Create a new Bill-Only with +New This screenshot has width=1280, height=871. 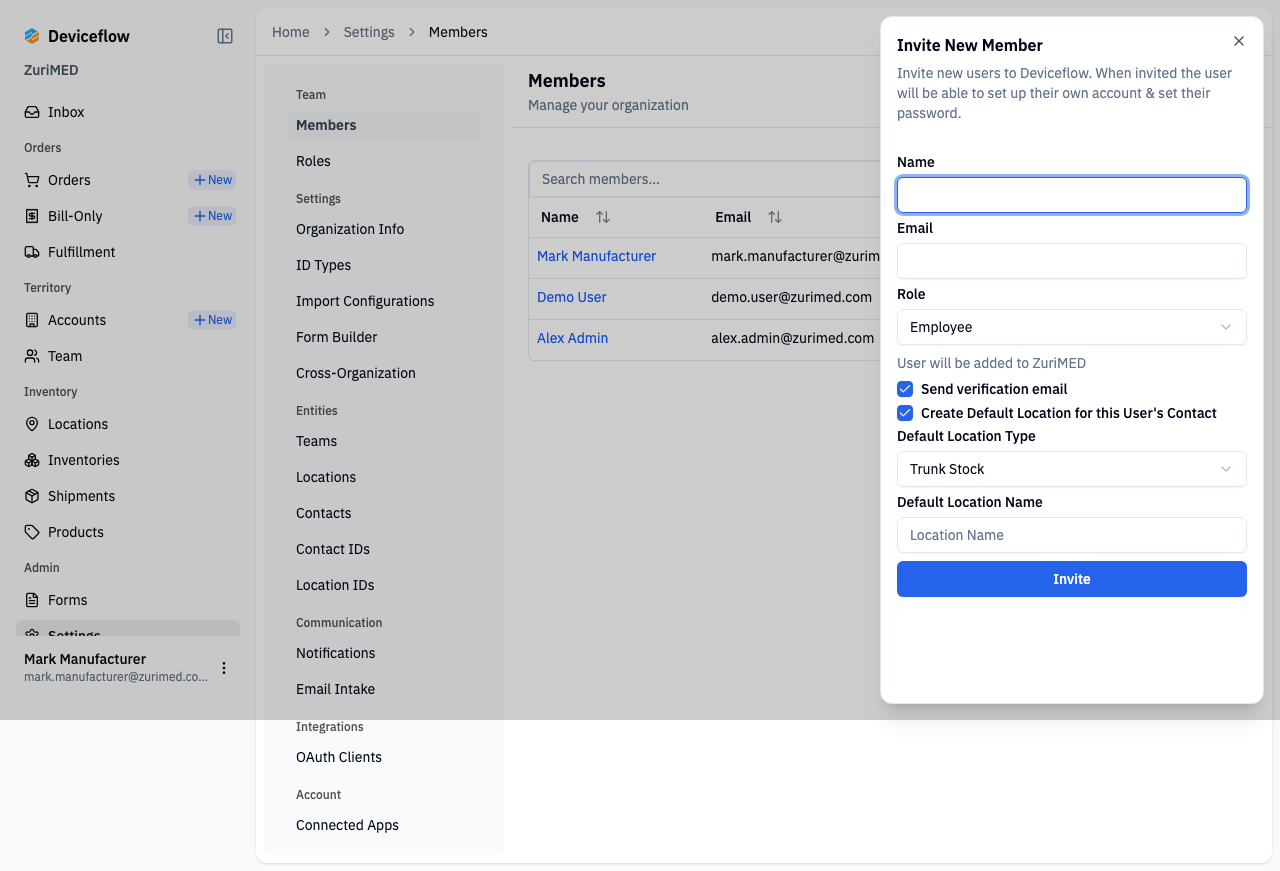212,216
